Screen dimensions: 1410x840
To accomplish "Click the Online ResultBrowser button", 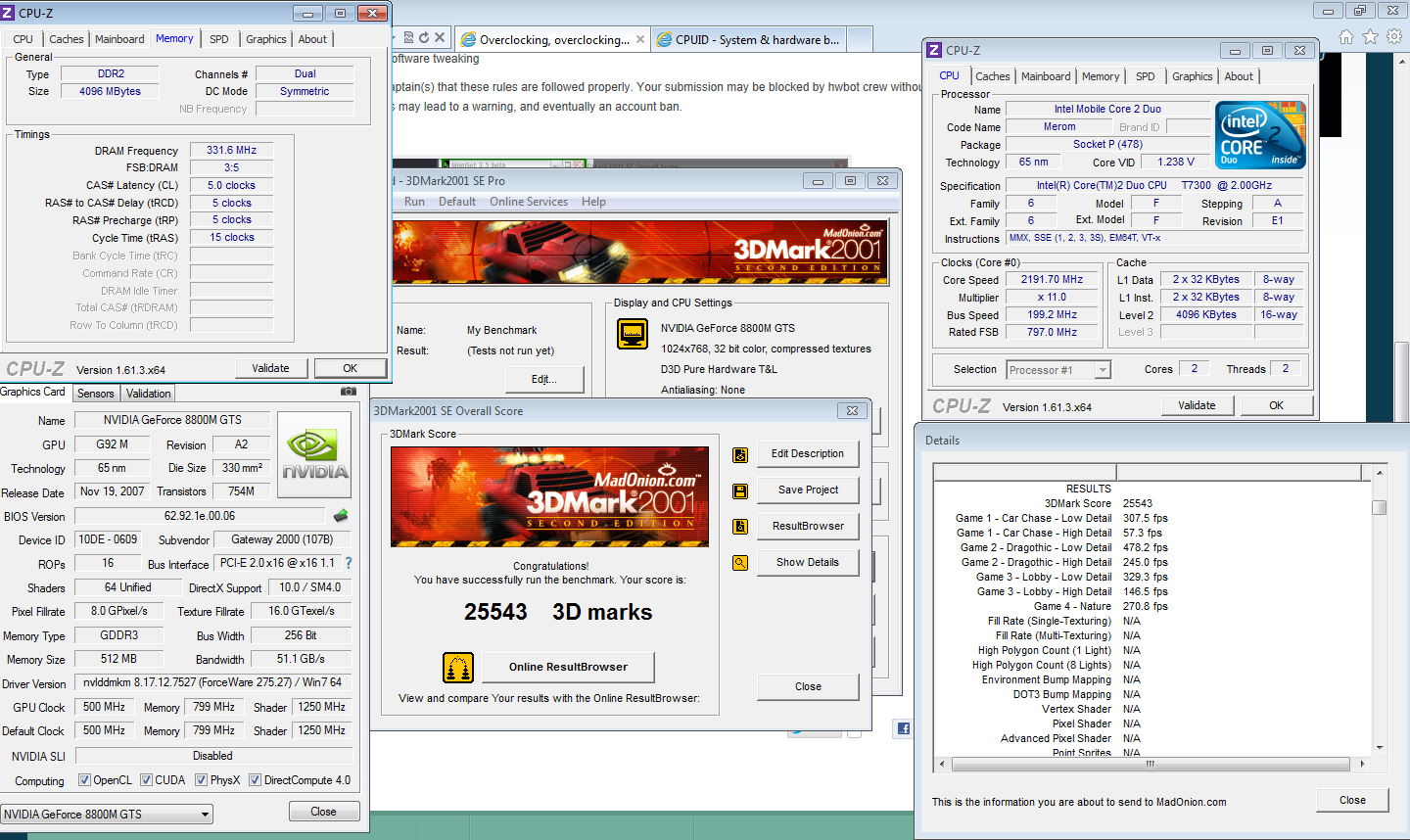I will [x=568, y=668].
